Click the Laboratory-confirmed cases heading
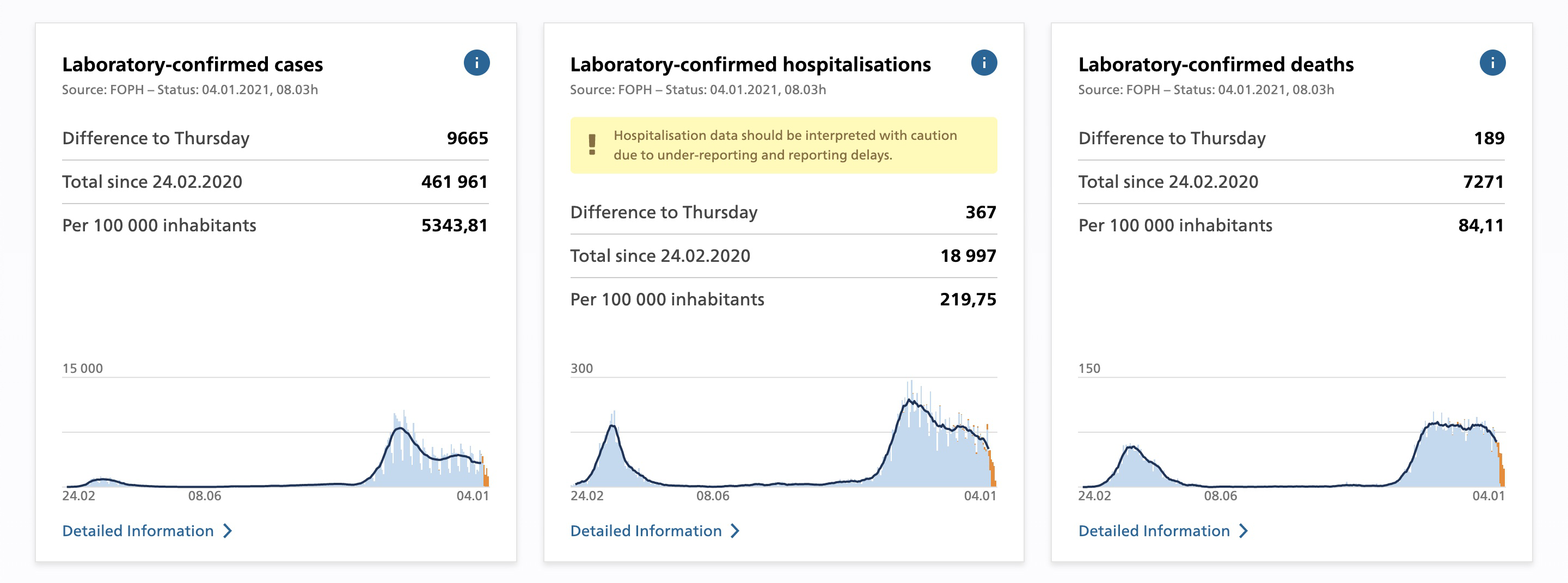Viewport: 1568px width, 583px height. tap(192, 65)
